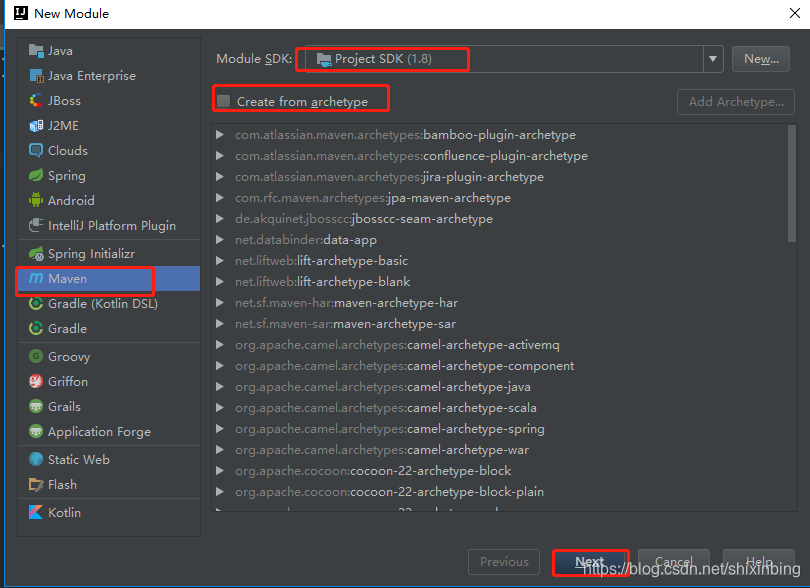Expand jbosscc-seam-archetype entry
Image resolution: width=810 pixels, height=588 pixels.
pyautogui.click(x=220, y=219)
